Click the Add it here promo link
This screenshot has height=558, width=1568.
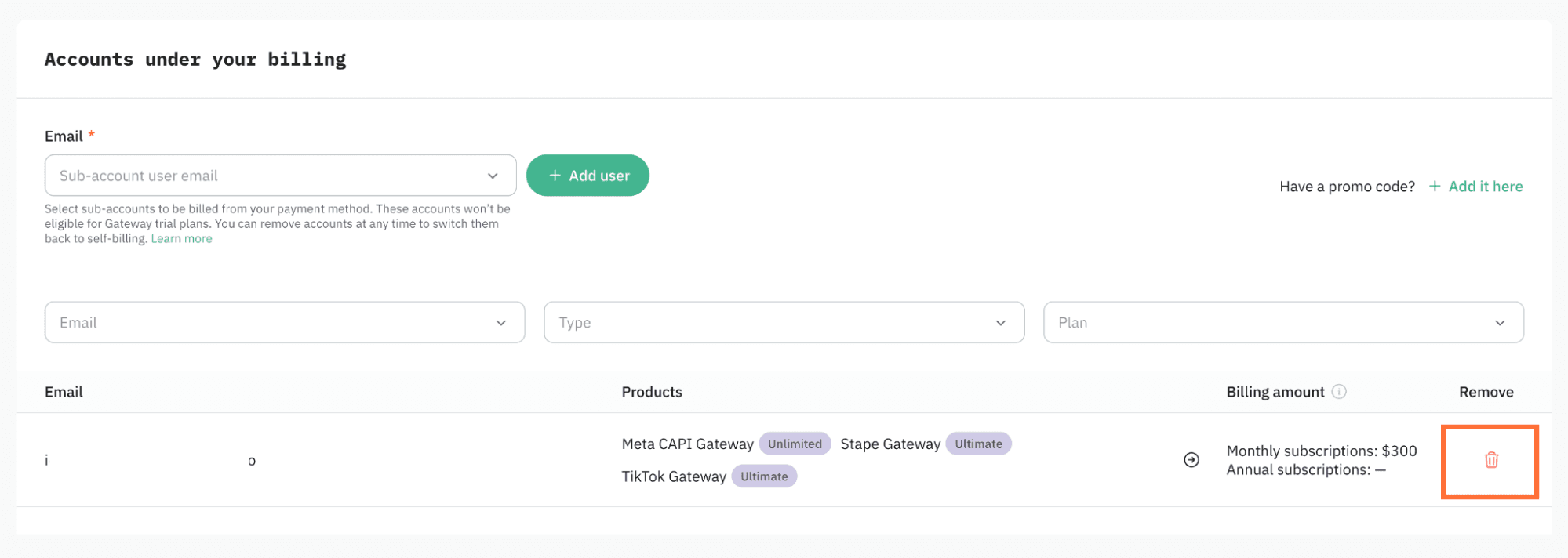(x=1475, y=187)
